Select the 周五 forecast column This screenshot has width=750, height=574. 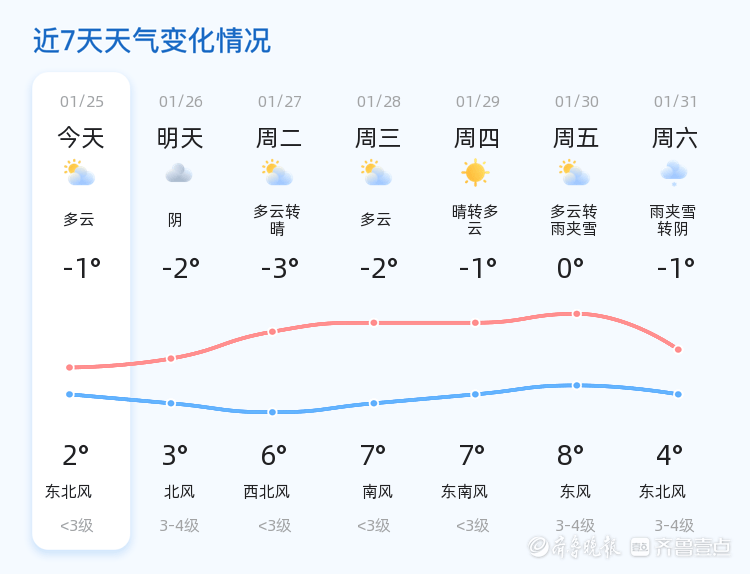tap(576, 138)
